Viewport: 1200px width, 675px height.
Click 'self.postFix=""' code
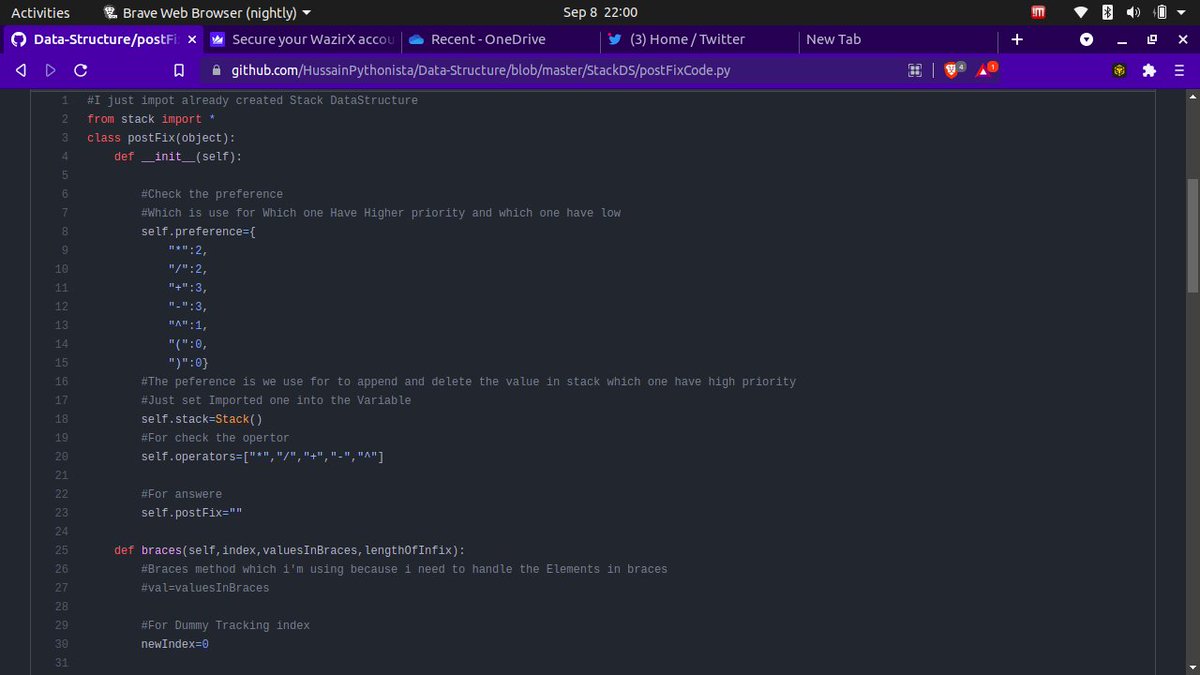click(192, 513)
